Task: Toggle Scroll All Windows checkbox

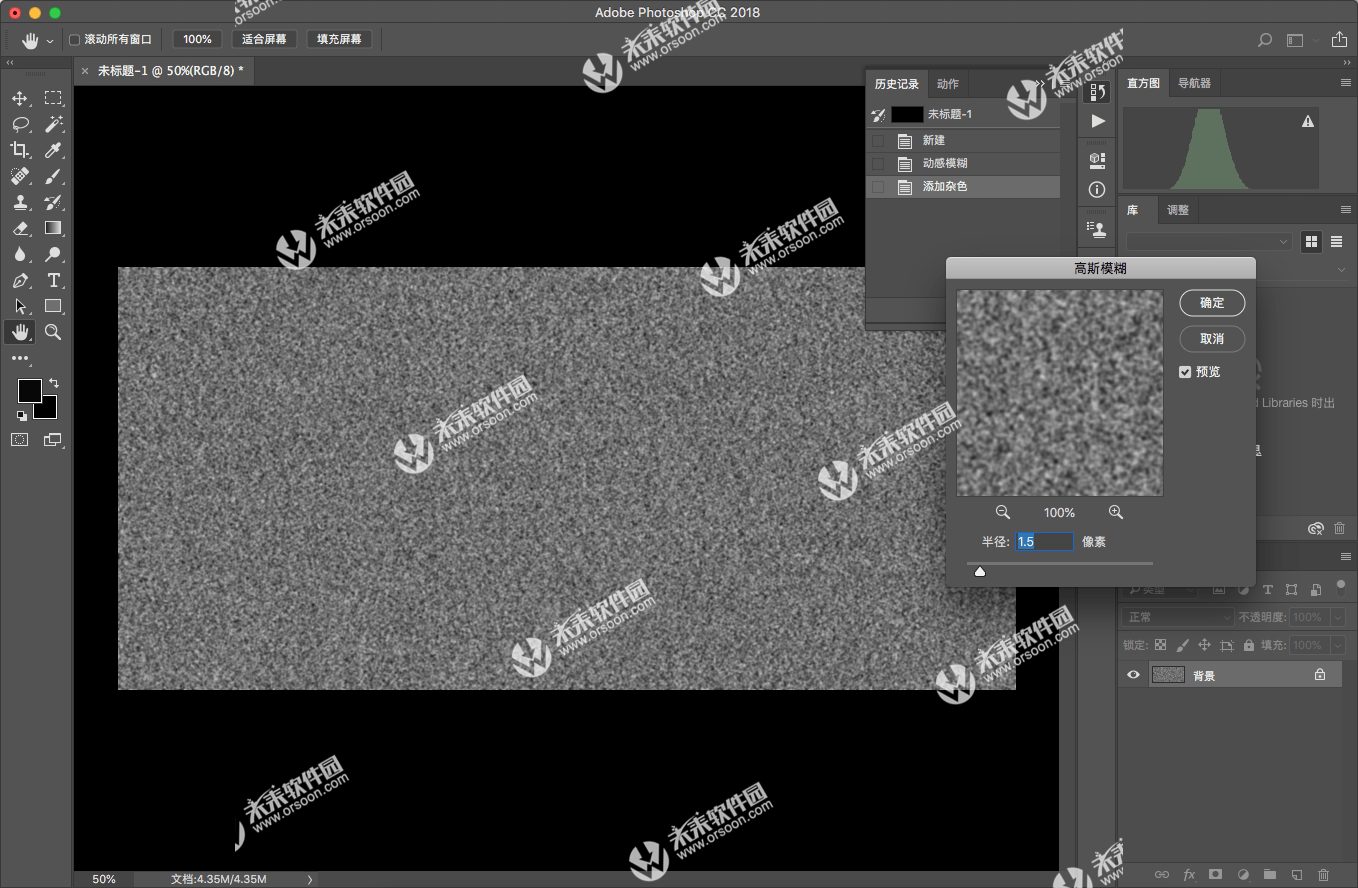Action: point(74,40)
